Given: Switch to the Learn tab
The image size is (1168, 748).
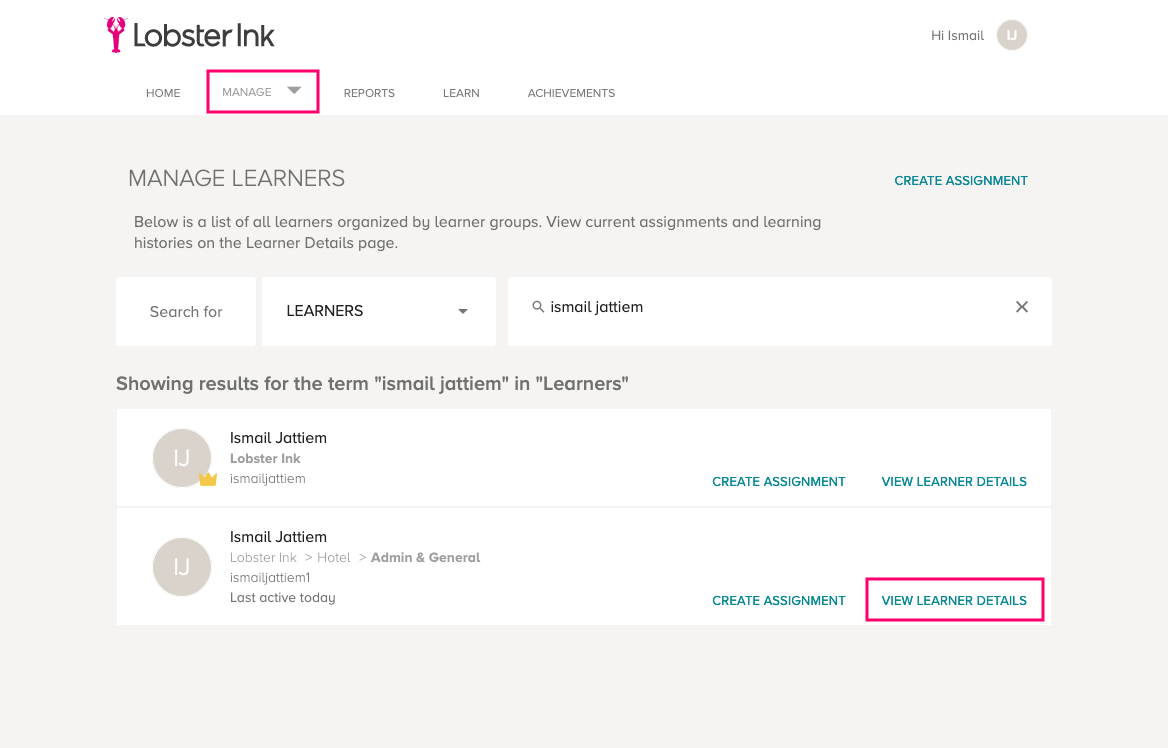Looking at the screenshot, I should pos(461,93).
